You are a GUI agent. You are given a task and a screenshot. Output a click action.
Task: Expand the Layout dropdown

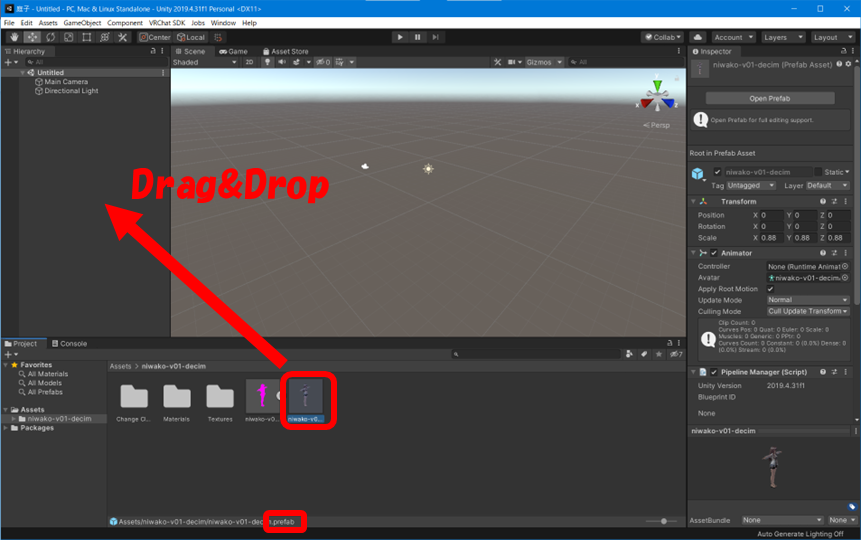click(832, 37)
